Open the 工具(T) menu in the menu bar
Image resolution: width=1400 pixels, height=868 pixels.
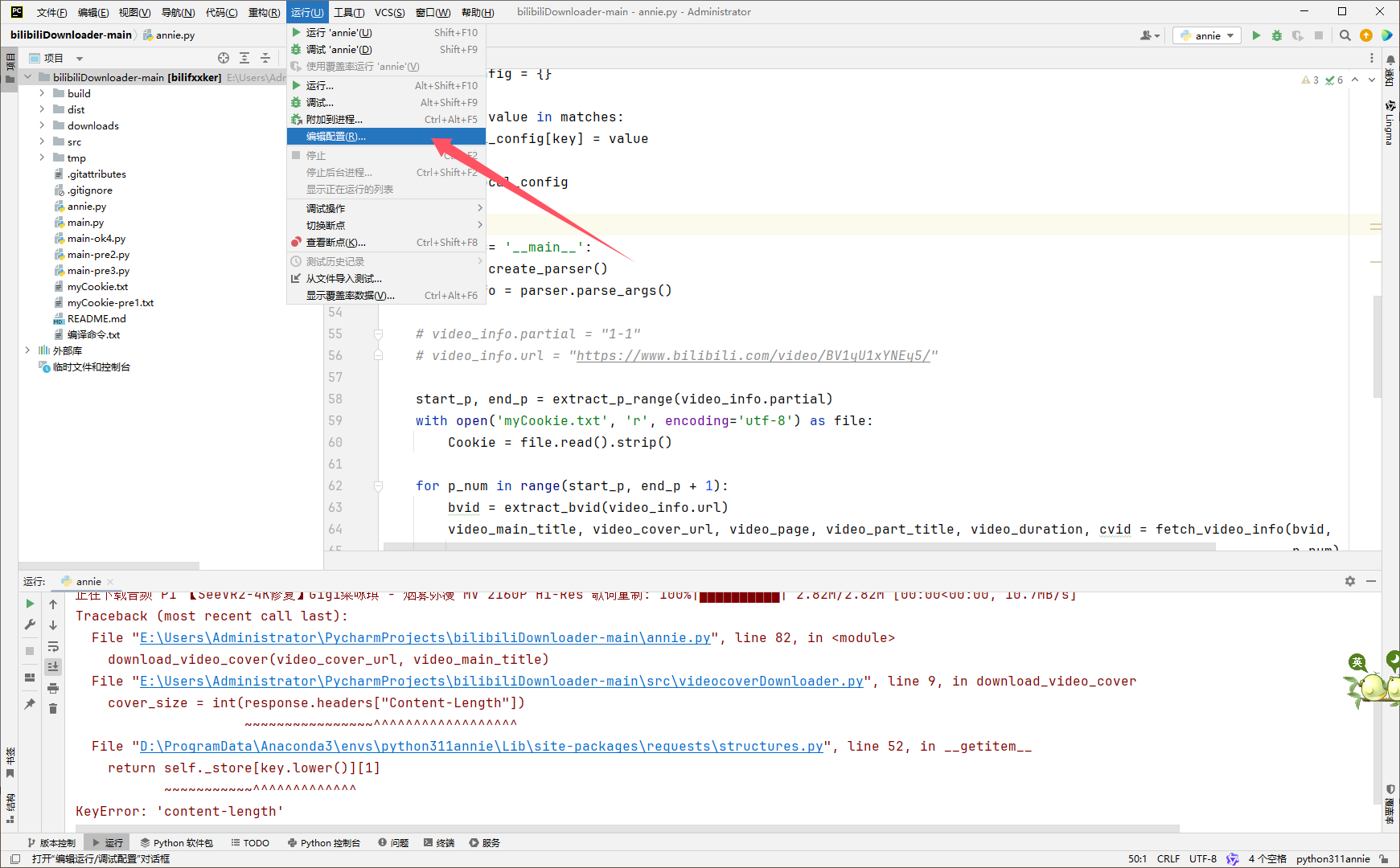click(x=349, y=12)
